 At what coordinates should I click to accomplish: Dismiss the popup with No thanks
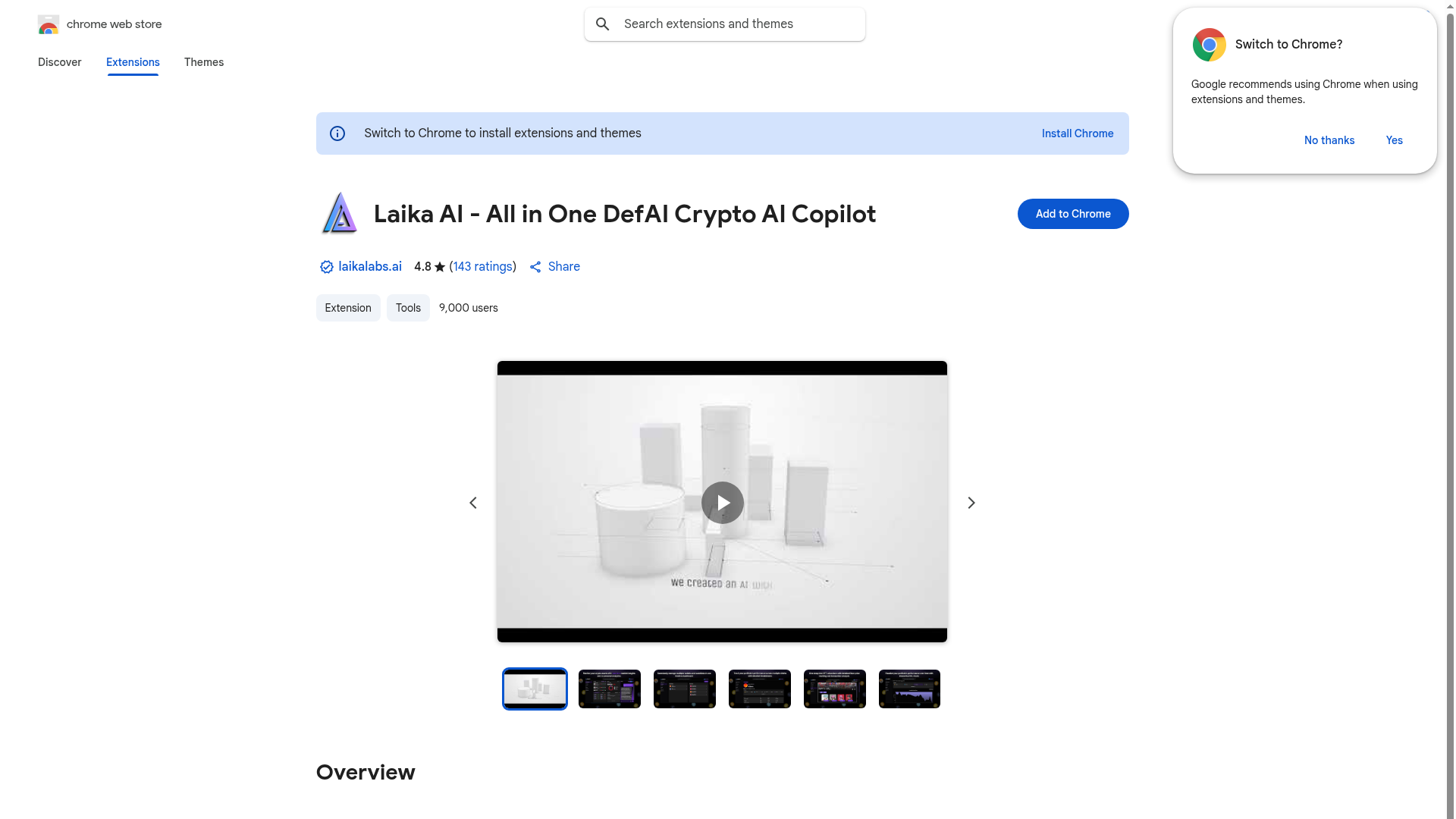[1329, 140]
